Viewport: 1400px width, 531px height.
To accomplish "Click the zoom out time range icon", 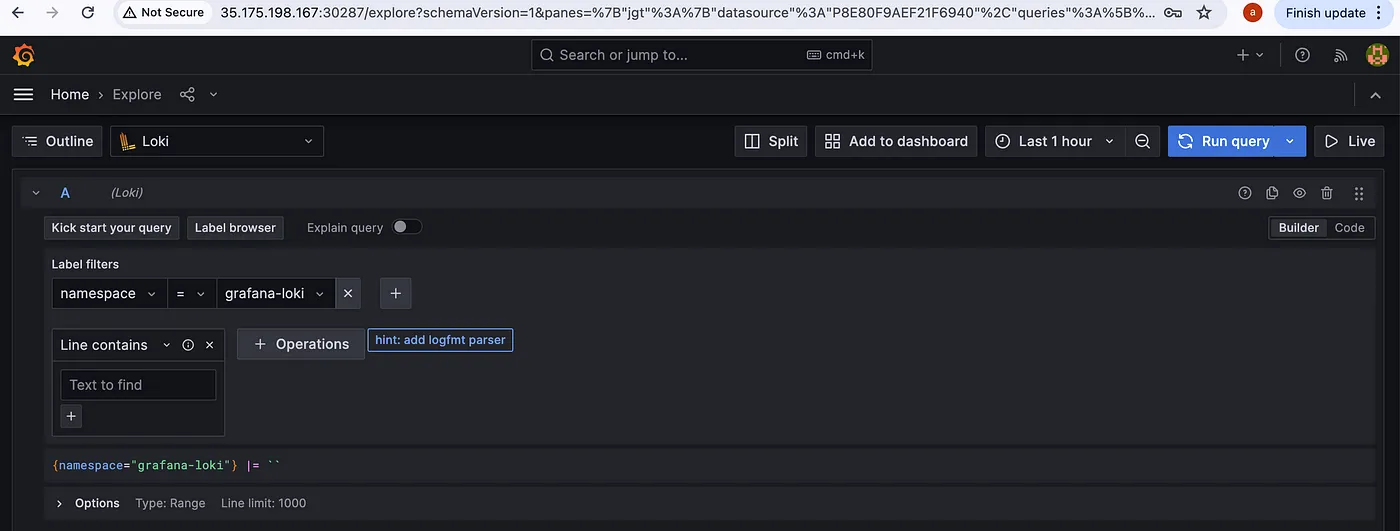I will click(1142, 141).
